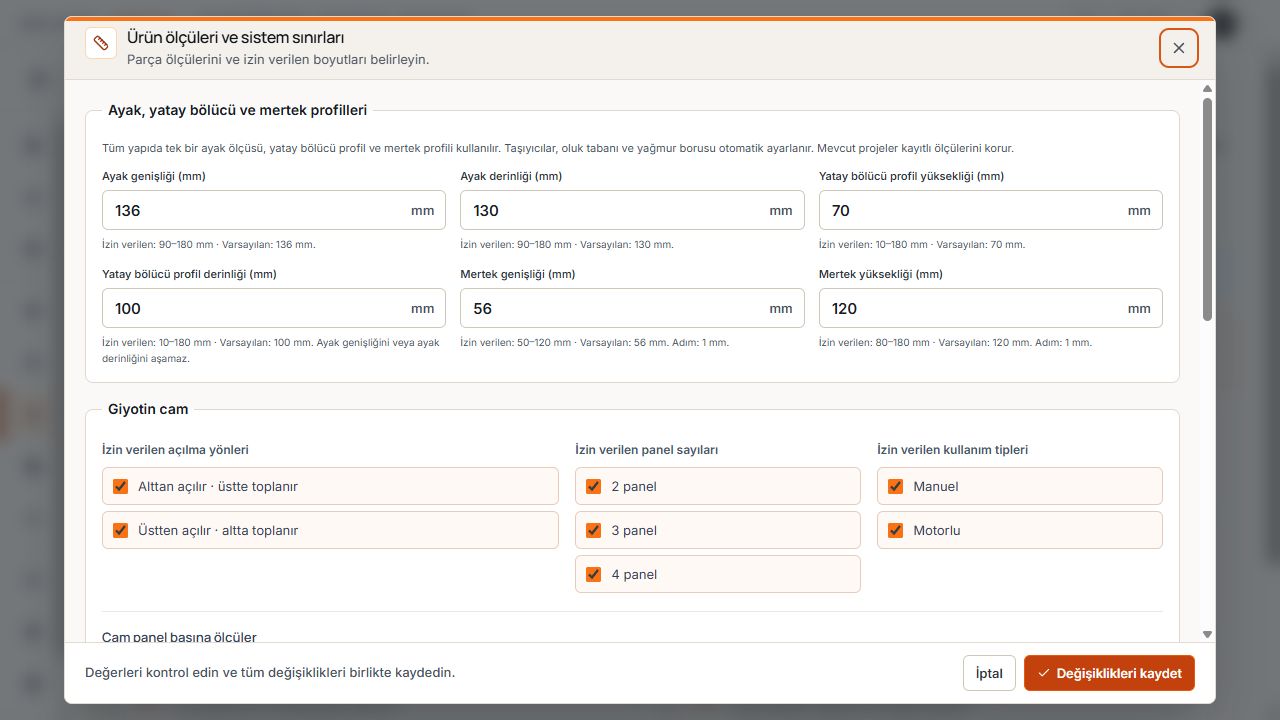Click the 'İzin verilen açılma yönleri' label

coord(175,450)
